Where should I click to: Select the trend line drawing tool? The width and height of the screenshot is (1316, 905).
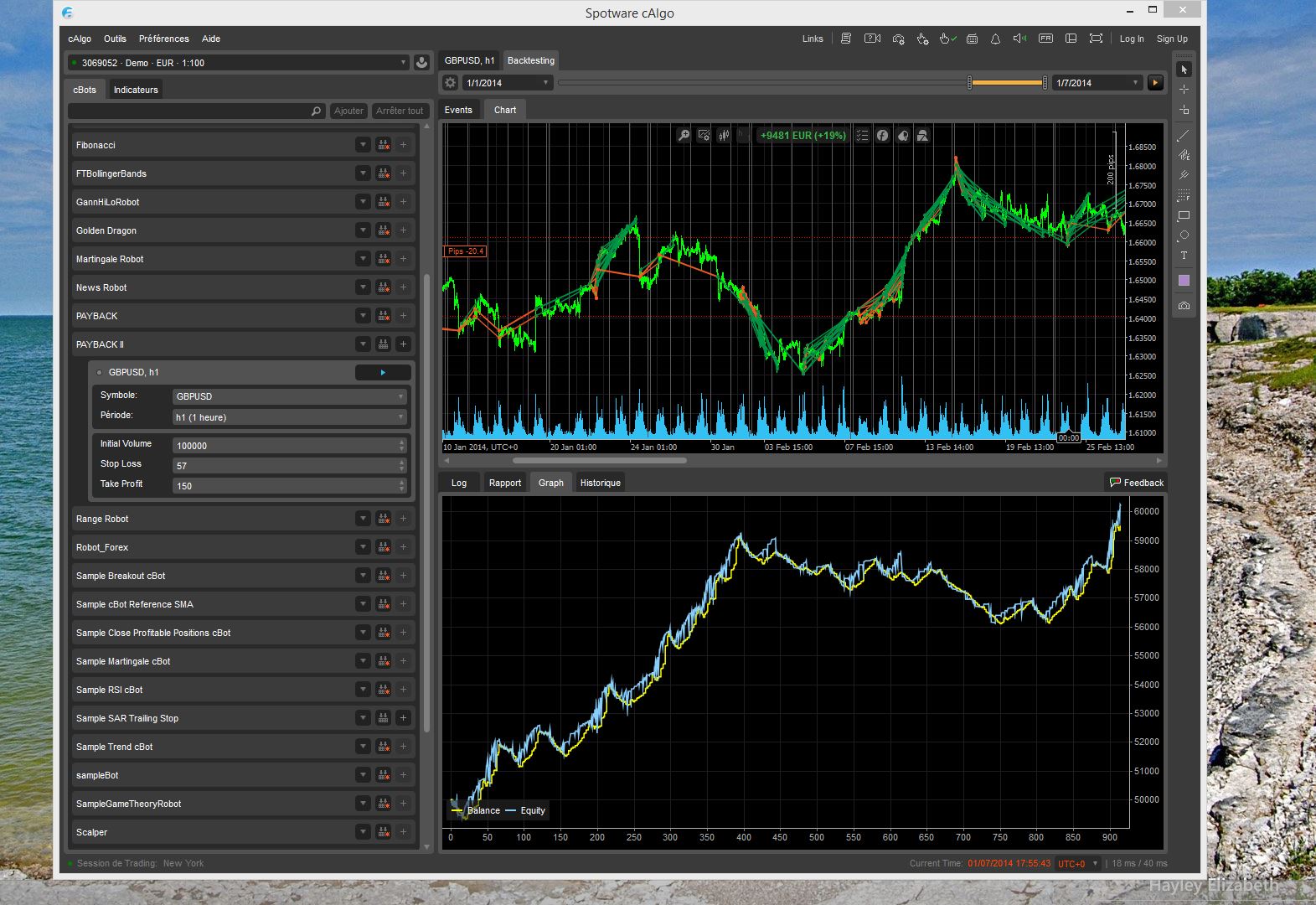(1184, 135)
